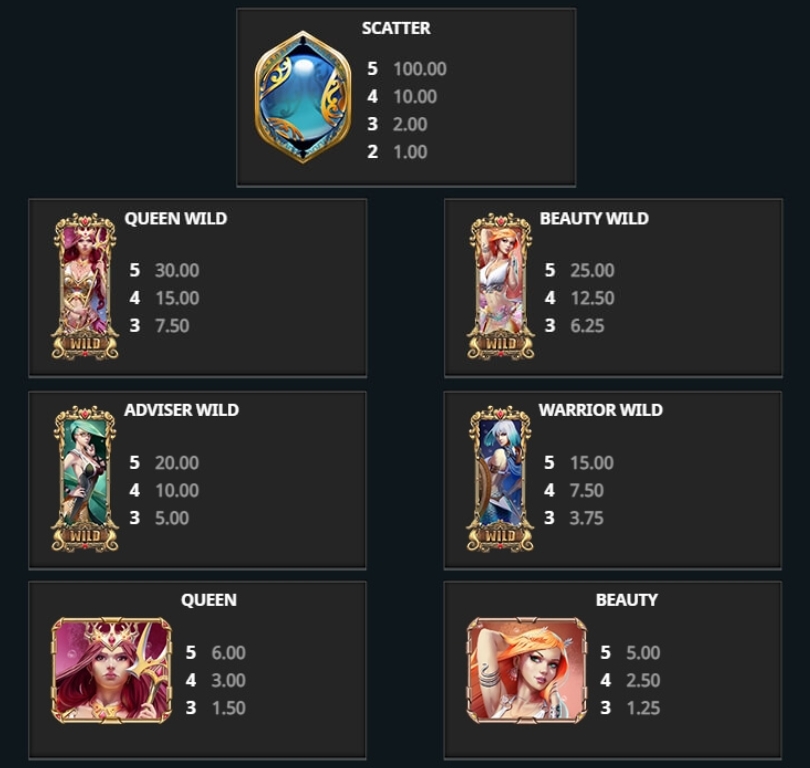Select the Beauty portrait symbol
The image size is (810, 768).
pyautogui.click(x=527, y=670)
